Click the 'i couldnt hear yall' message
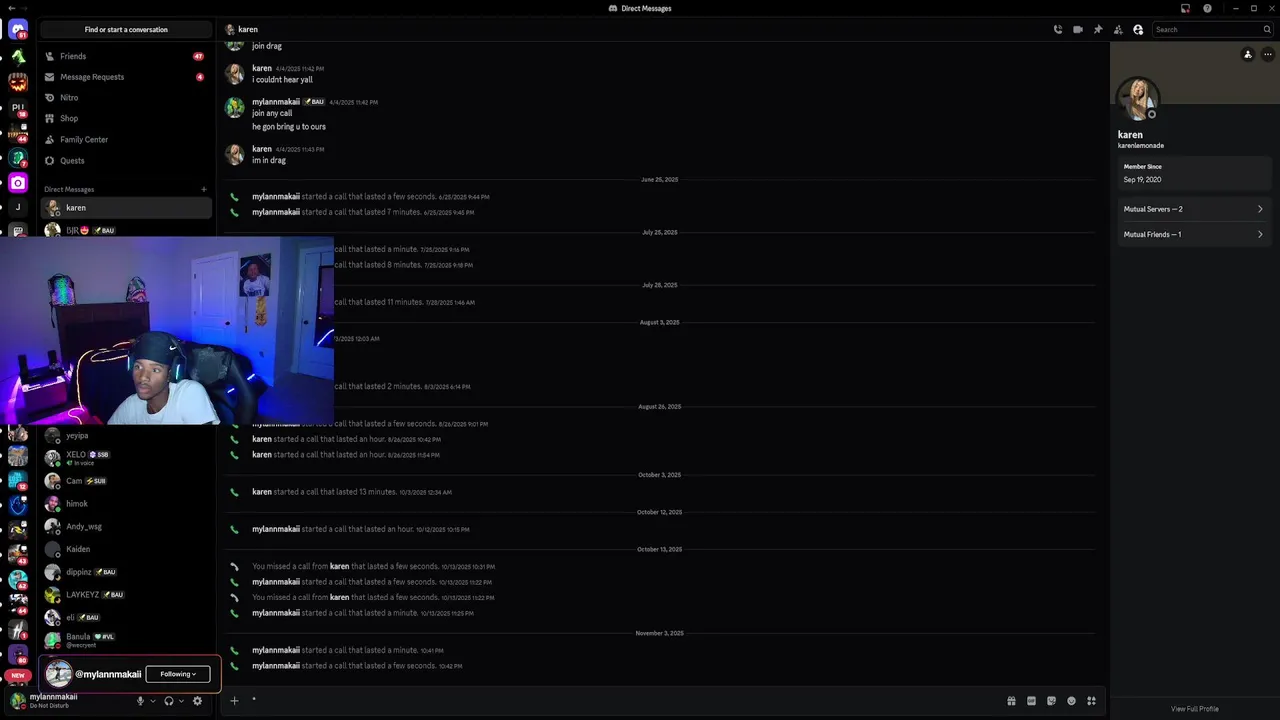 (282, 80)
